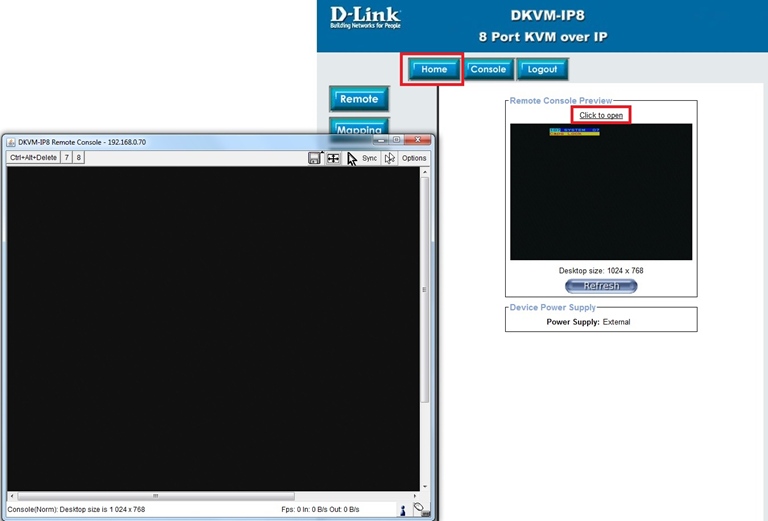Viewport: 768px width, 521px height.
Task: Open the Console tab
Action: 488,70
